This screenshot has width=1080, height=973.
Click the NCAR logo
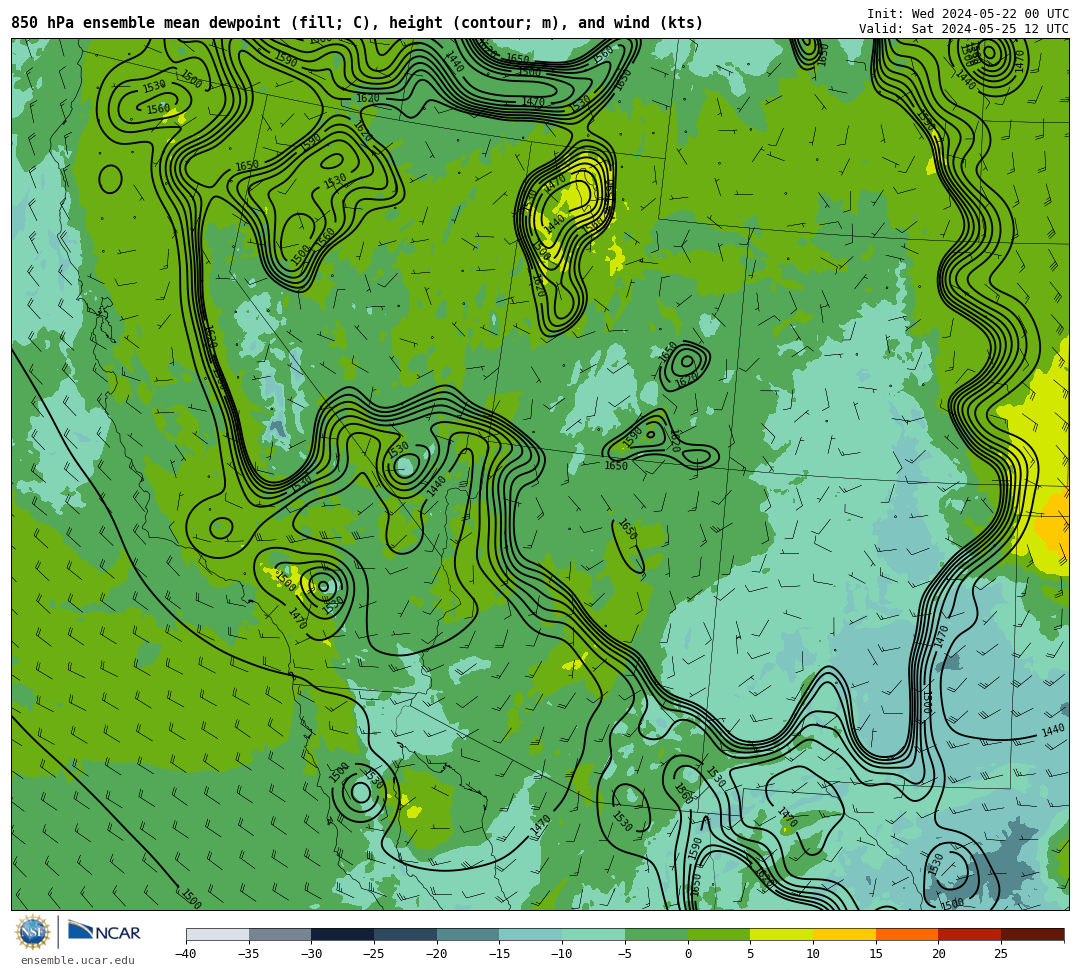click(104, 932)
